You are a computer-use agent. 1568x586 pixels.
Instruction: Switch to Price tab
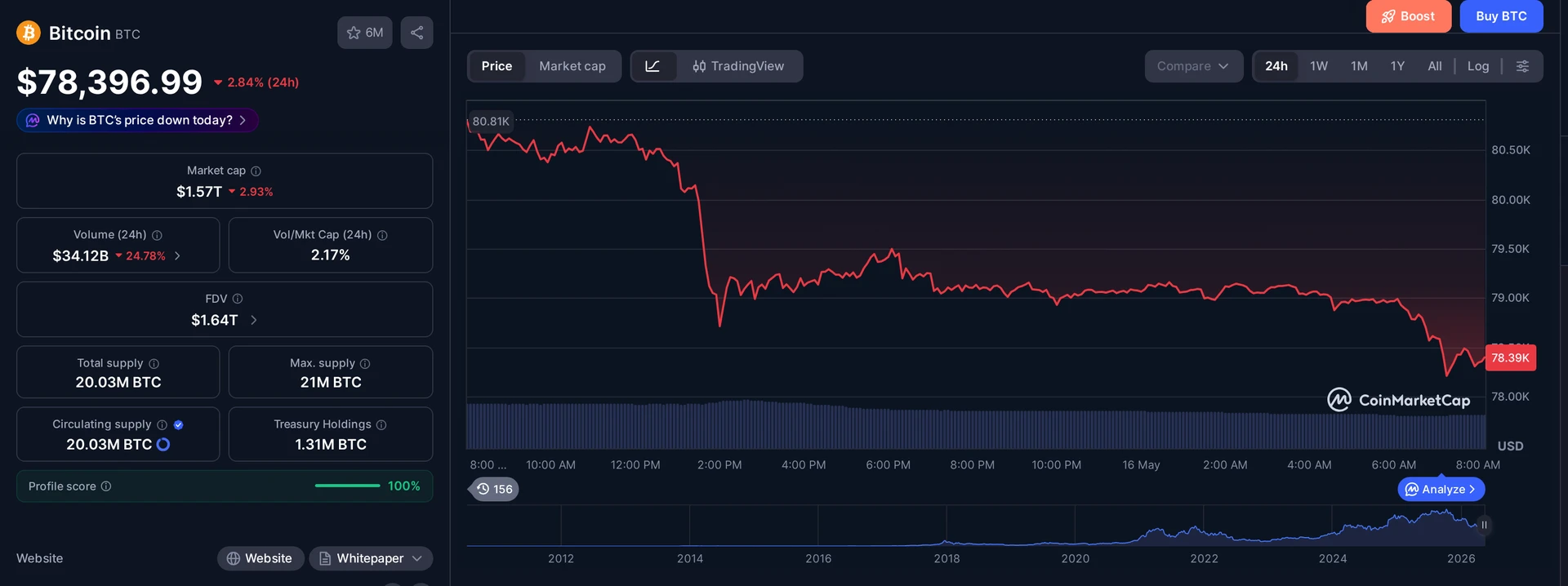pos(497,66)
